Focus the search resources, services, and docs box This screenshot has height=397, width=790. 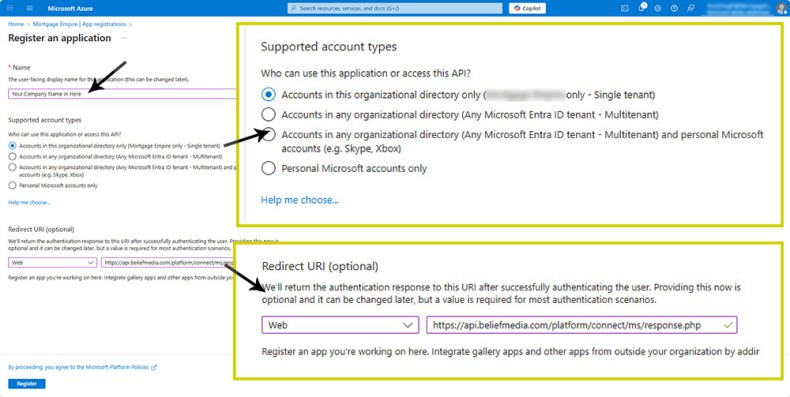(395, 9)
